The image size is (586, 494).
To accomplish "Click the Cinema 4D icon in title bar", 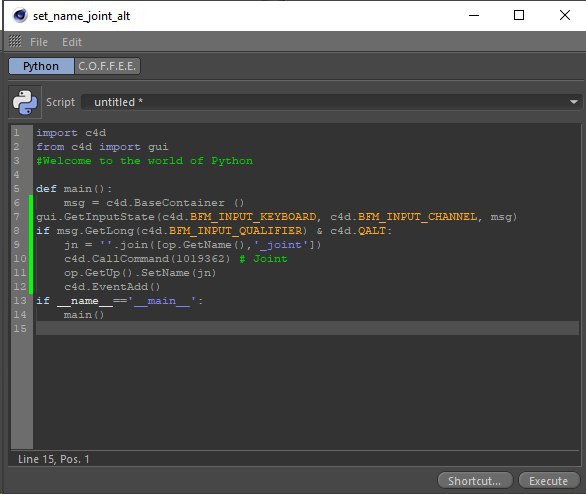I will click(x=20, y=16).
